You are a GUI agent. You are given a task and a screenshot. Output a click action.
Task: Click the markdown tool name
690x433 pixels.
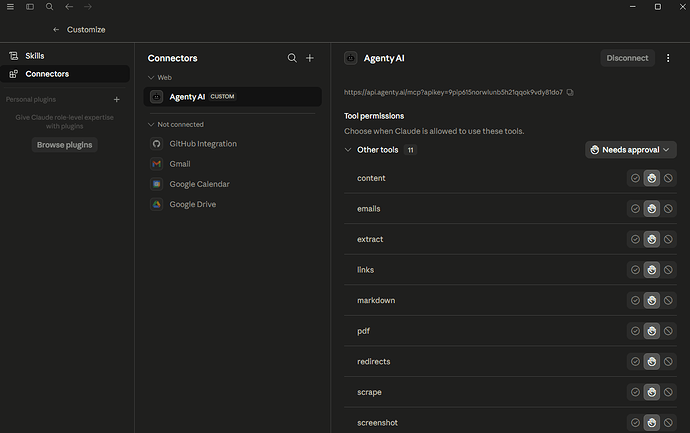376,301
